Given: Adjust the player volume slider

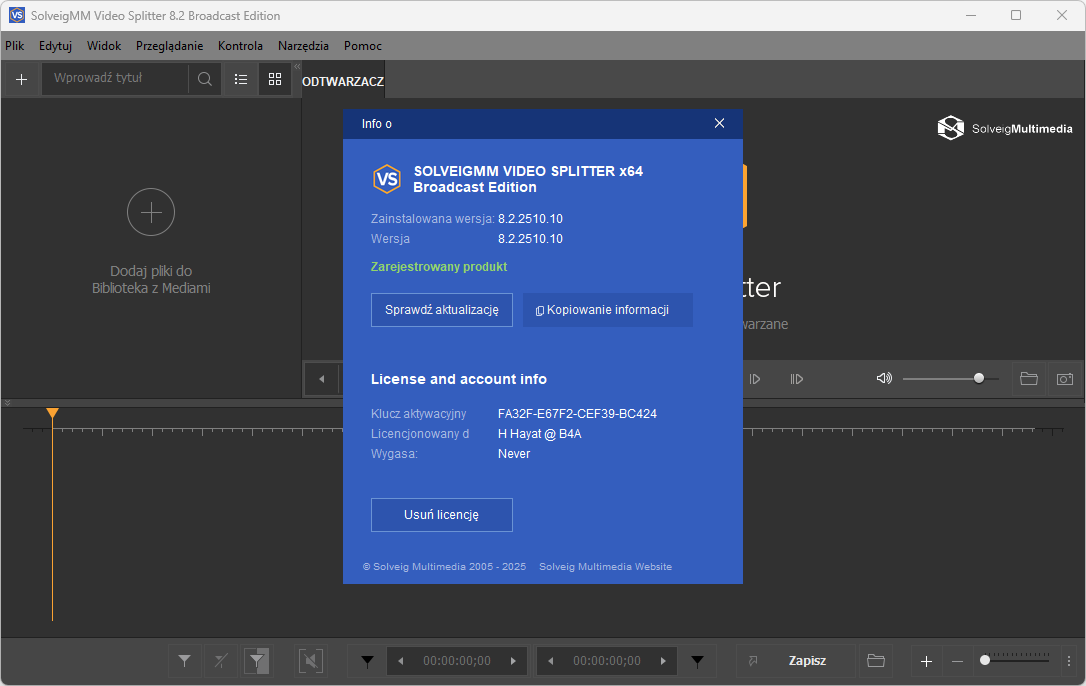Looking at the screenshot, I should pos(951,378).
